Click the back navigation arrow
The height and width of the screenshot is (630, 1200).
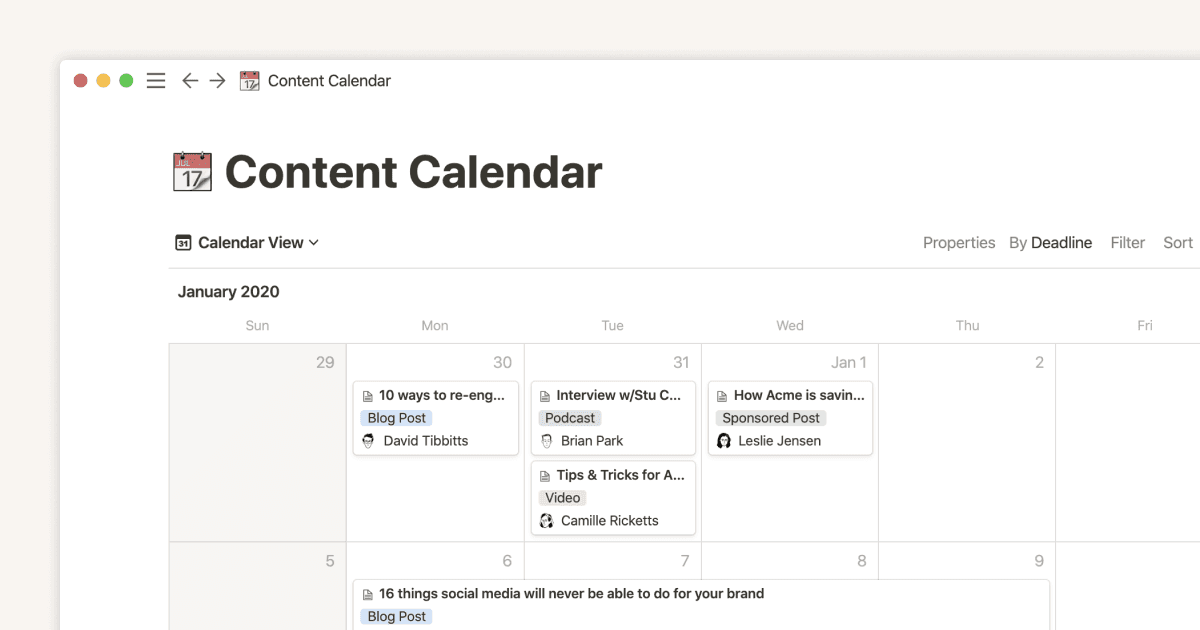pyautogui.click(x=190, y=80)
